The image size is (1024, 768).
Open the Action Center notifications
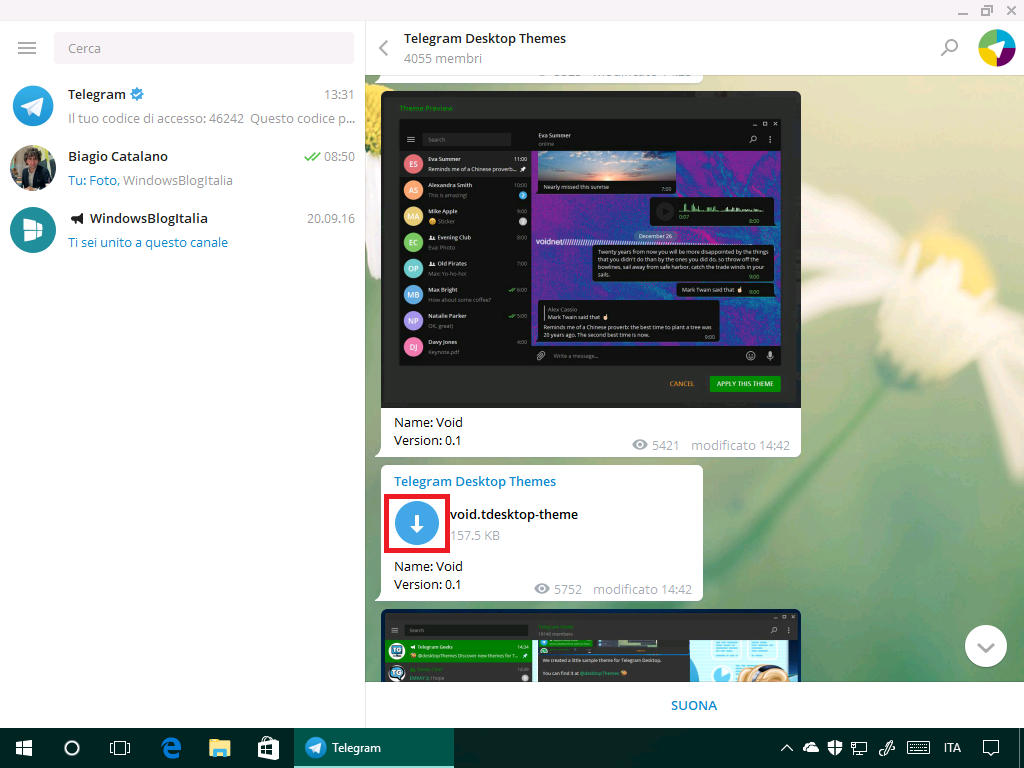[991, 748]
